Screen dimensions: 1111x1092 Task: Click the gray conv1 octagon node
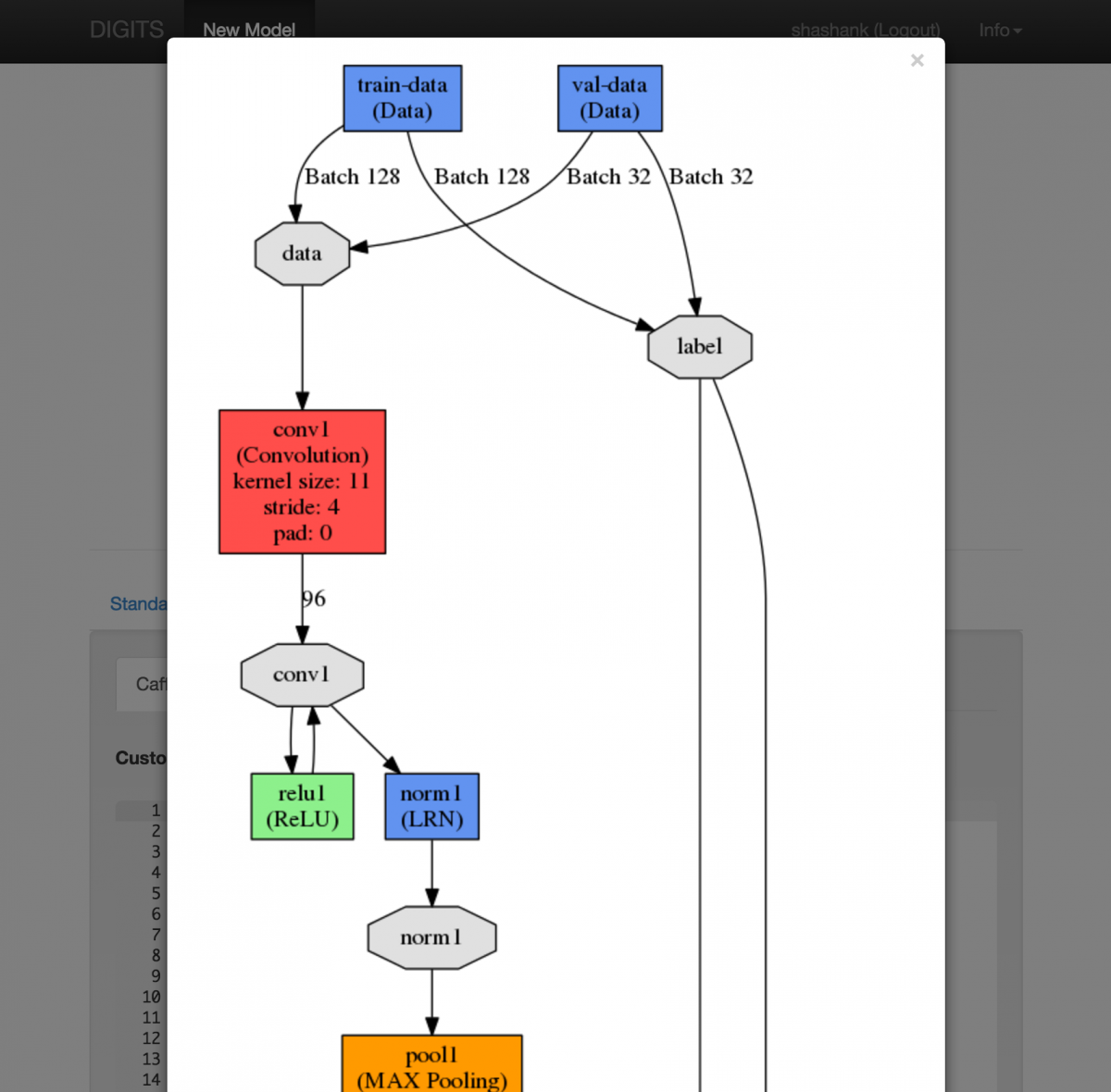(302, 675)
